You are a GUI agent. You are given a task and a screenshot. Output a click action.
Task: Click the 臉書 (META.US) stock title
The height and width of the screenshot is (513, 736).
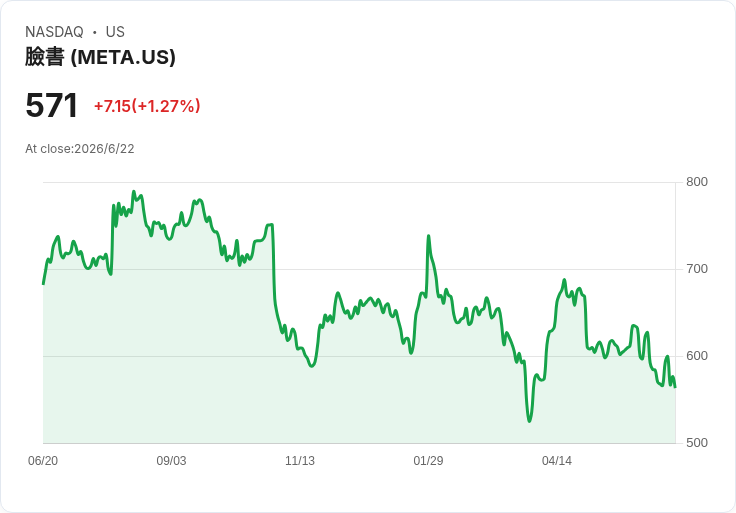(x=100, y=57)
